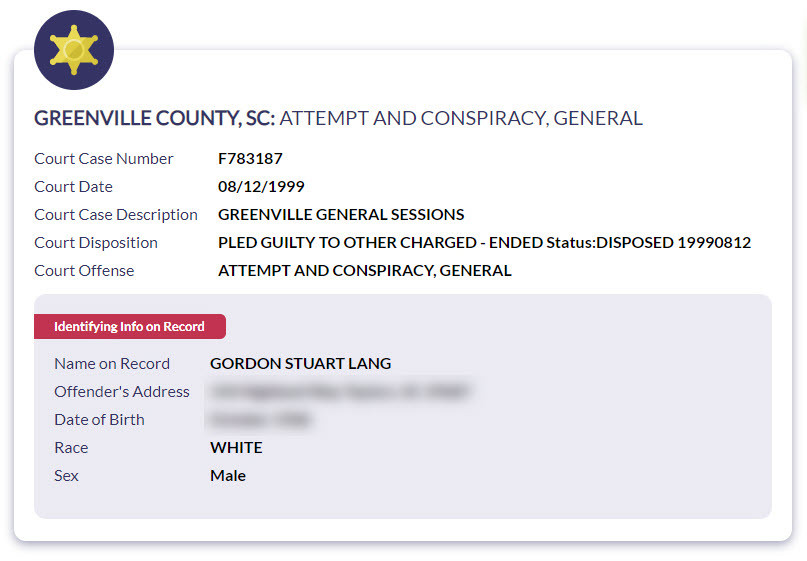The width and height of the screenshot is (807, 561).
Task: Click the Pled Guilty disposition text
Action: [x=484, y=242]
